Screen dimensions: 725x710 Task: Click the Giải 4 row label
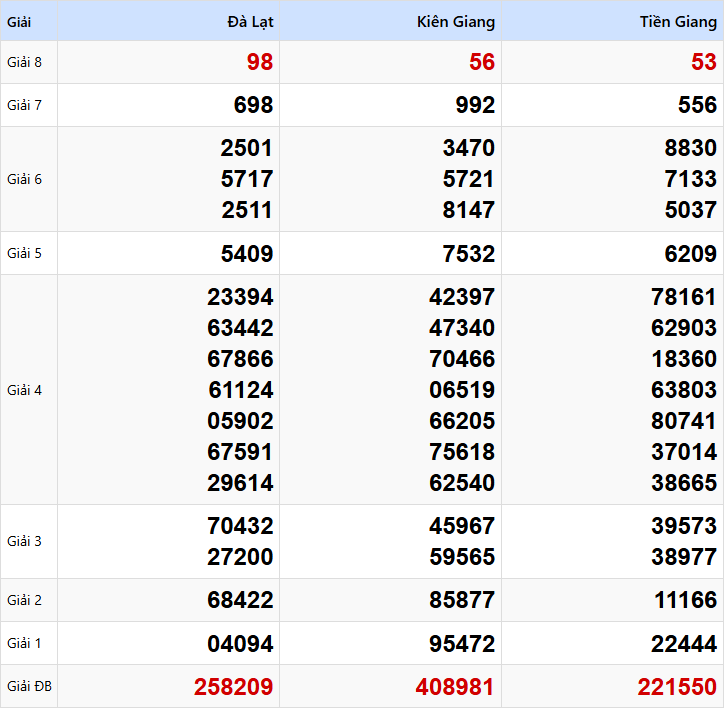click(24, 391)
